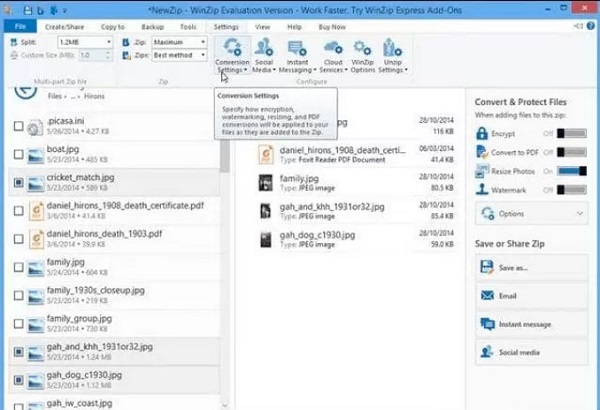
Task: Click the Custom Size (MB) input field
Action: coord(92,55)
